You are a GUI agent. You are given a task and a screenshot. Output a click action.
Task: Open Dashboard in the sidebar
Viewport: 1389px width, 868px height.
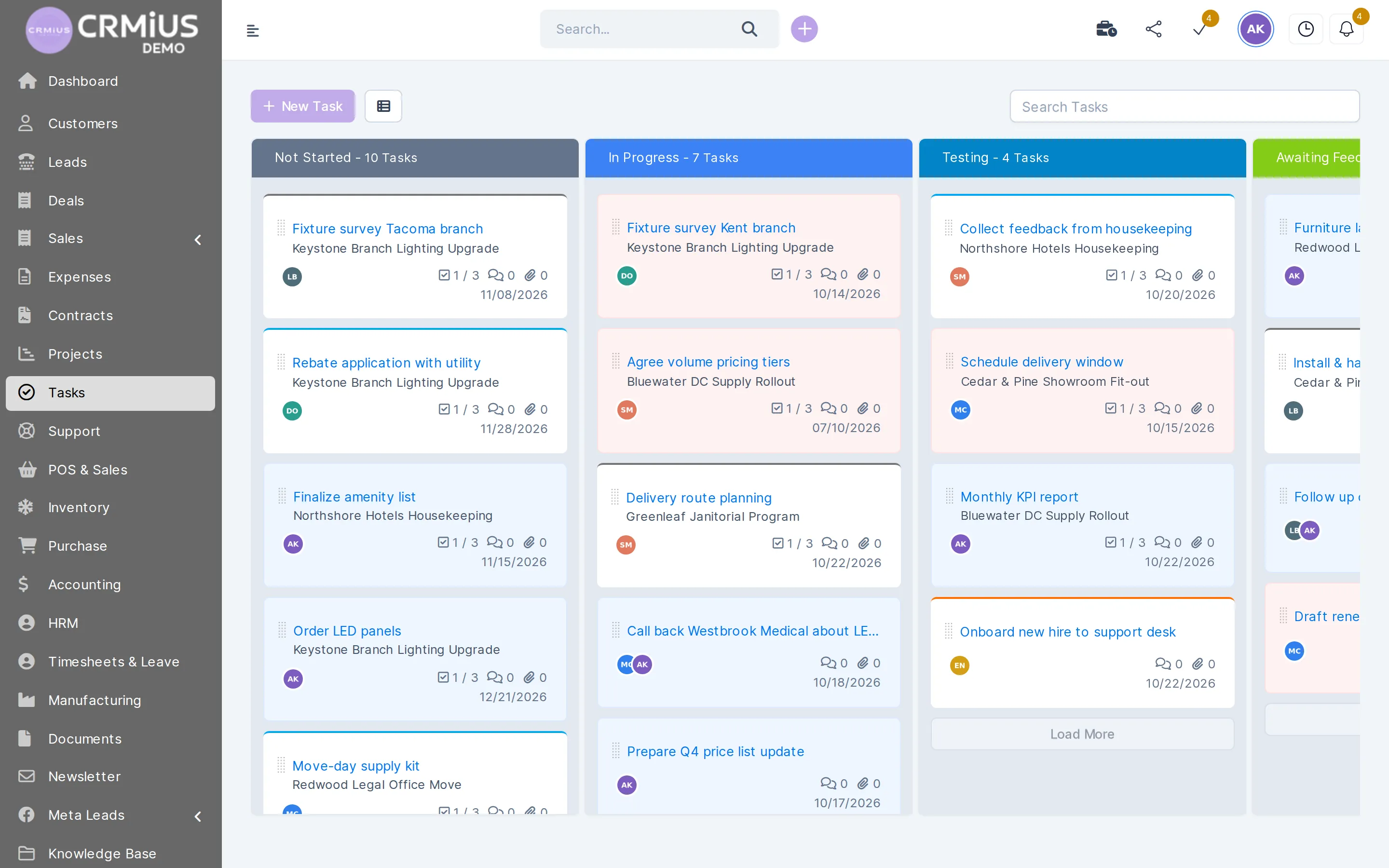point(110,81)
